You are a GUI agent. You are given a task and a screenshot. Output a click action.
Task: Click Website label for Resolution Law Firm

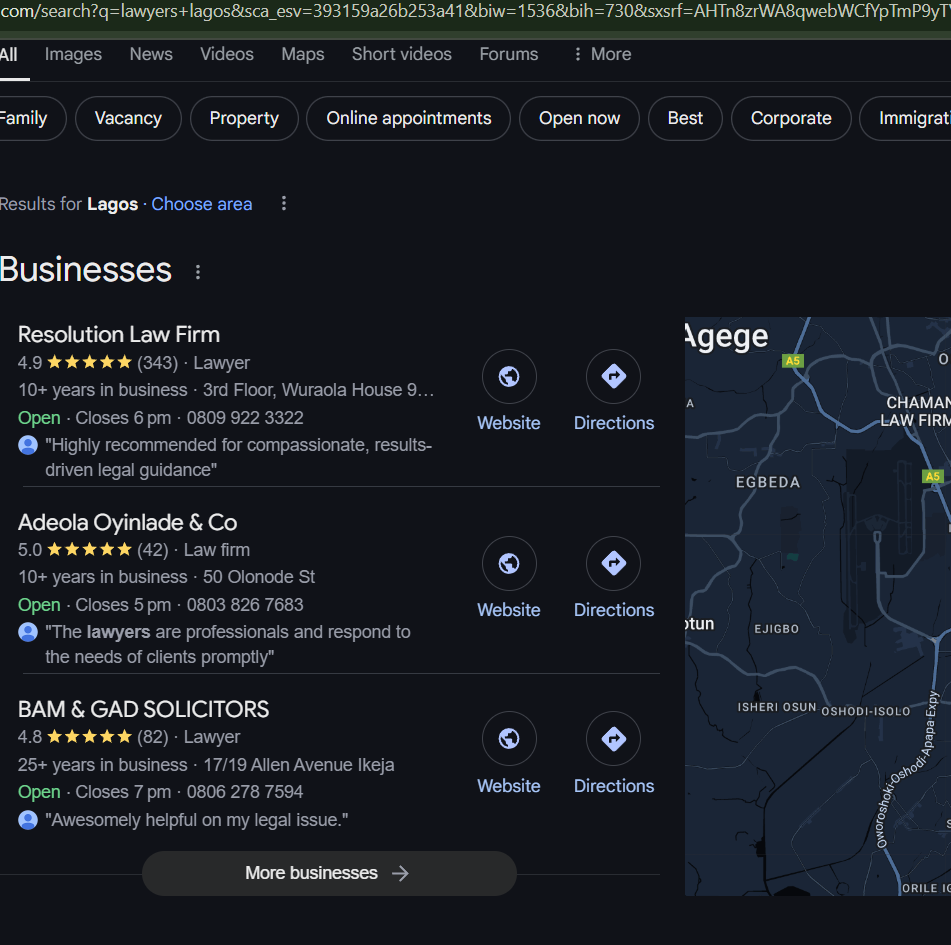click(x=509, y=423)
